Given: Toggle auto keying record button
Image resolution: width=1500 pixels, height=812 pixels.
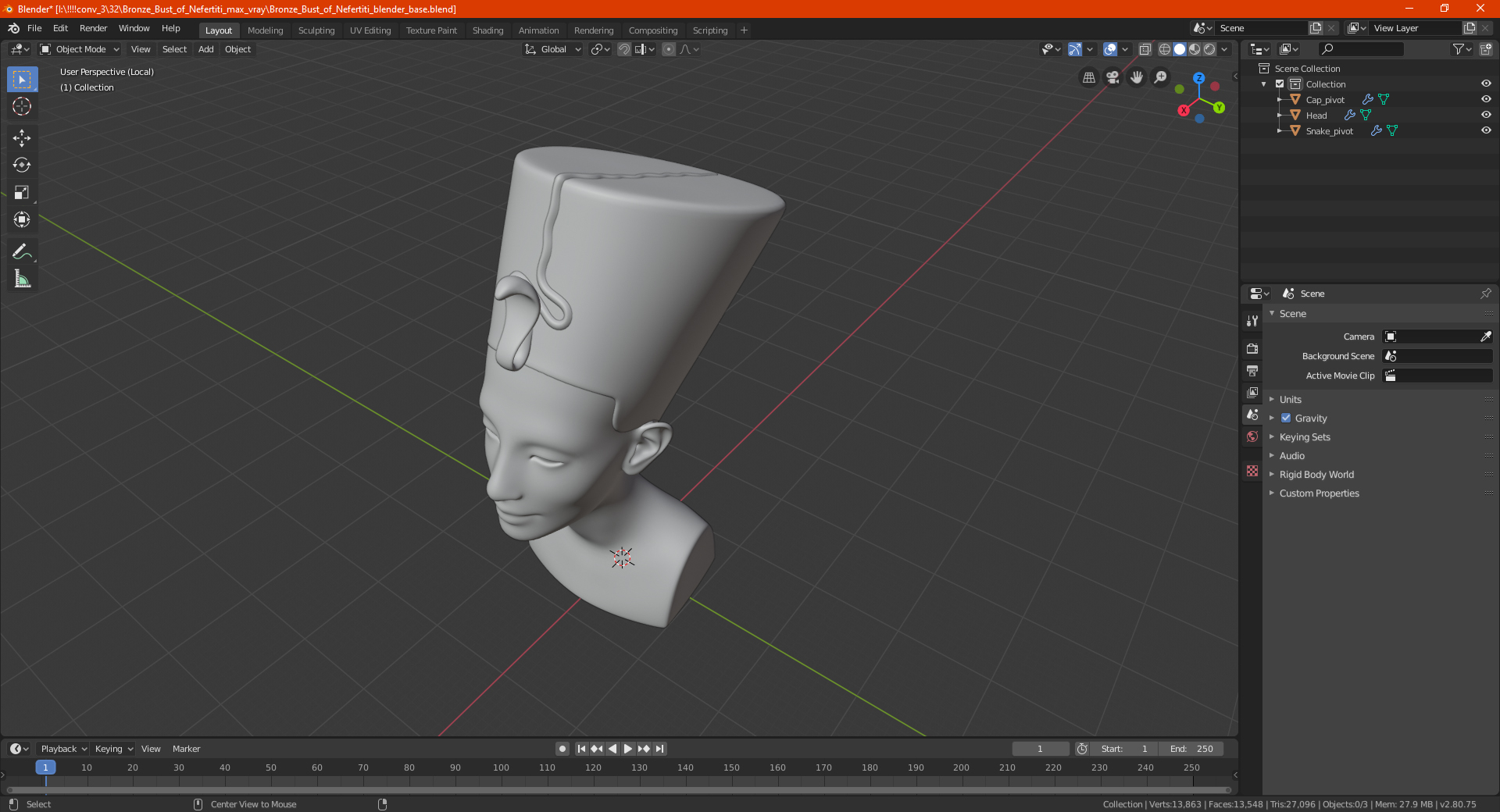Looking at the screenshot, I should pos(562,749).
